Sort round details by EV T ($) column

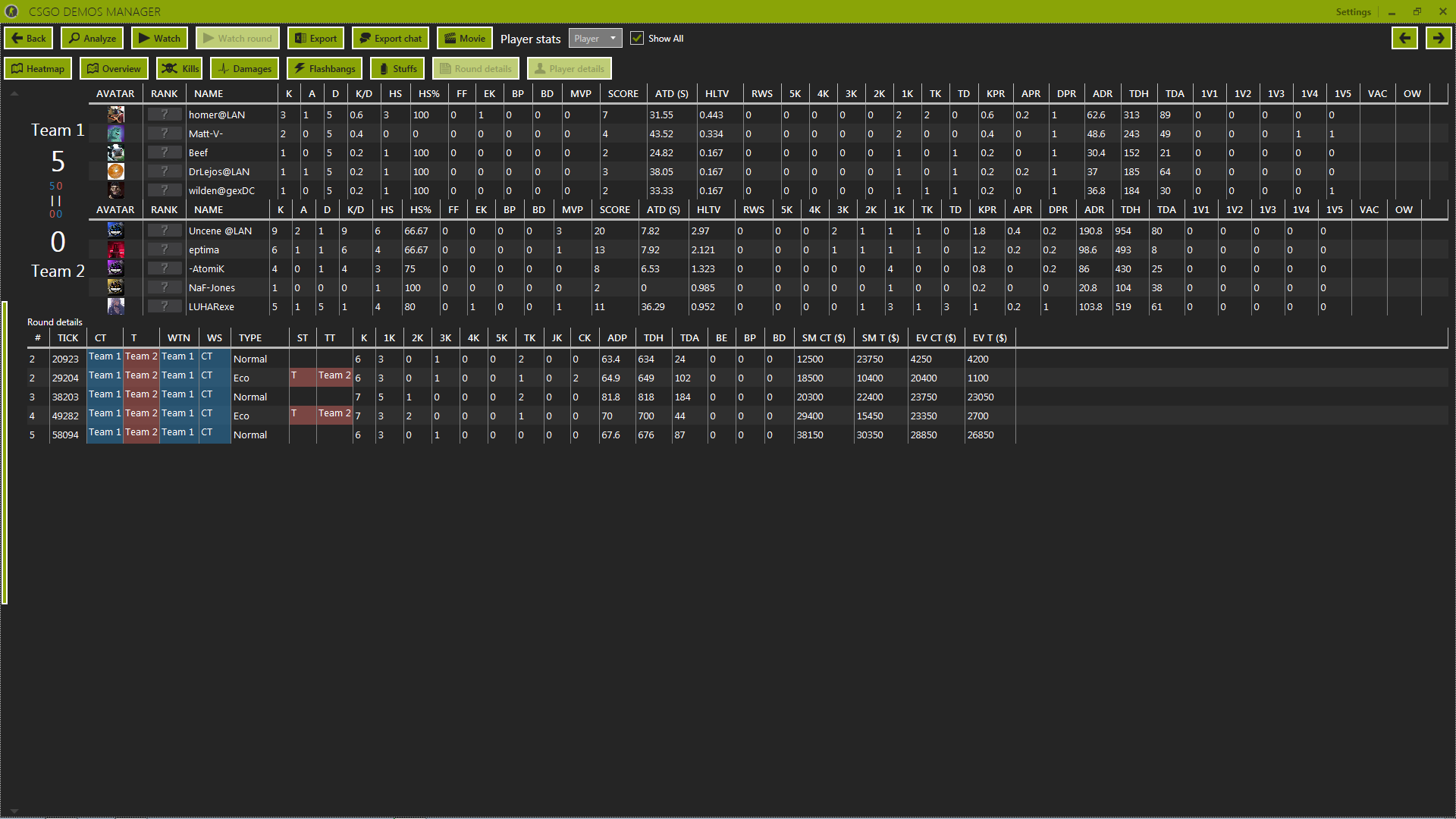click(x=990, y=337)
